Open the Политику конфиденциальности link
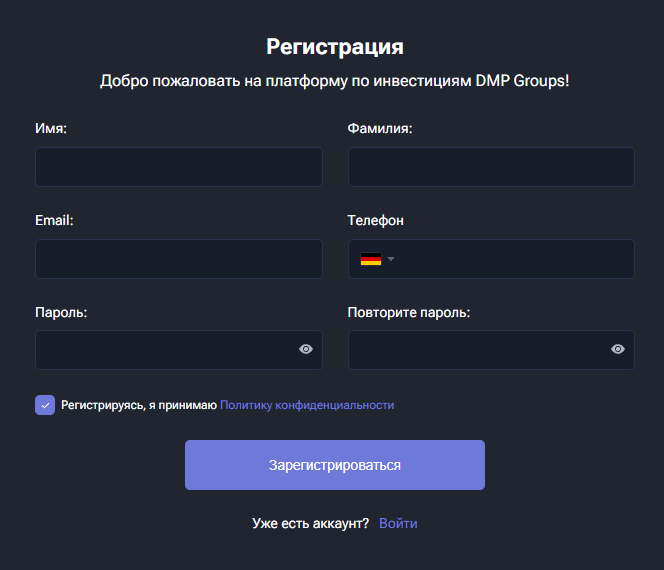The height and width of the screenshot is (570, 664). point(307,405)
